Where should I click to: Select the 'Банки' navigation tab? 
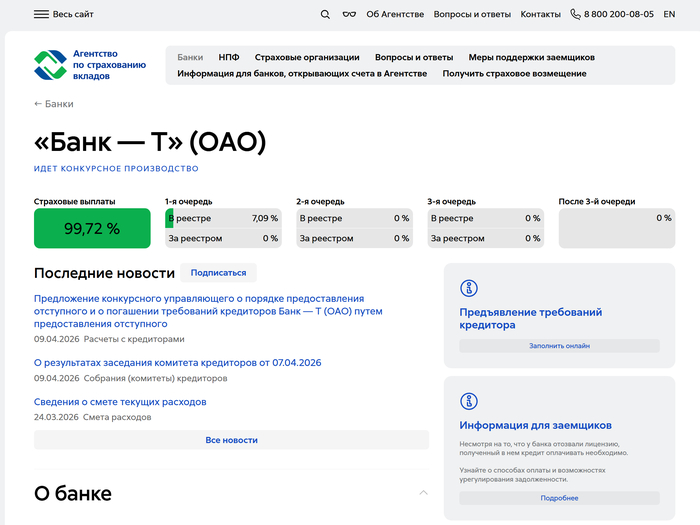[x=190, y=57]
